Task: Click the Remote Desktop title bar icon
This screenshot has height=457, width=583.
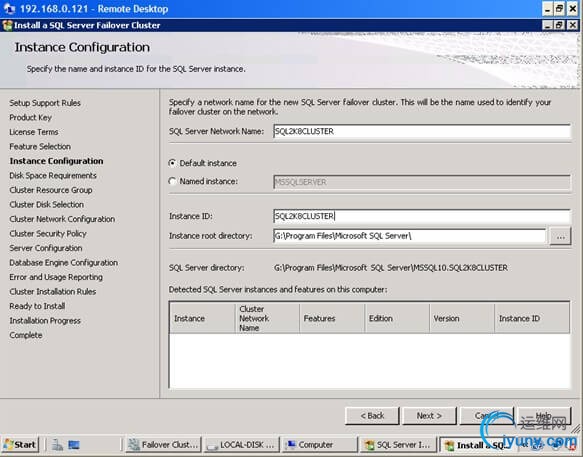Action: tap(9, 9)
